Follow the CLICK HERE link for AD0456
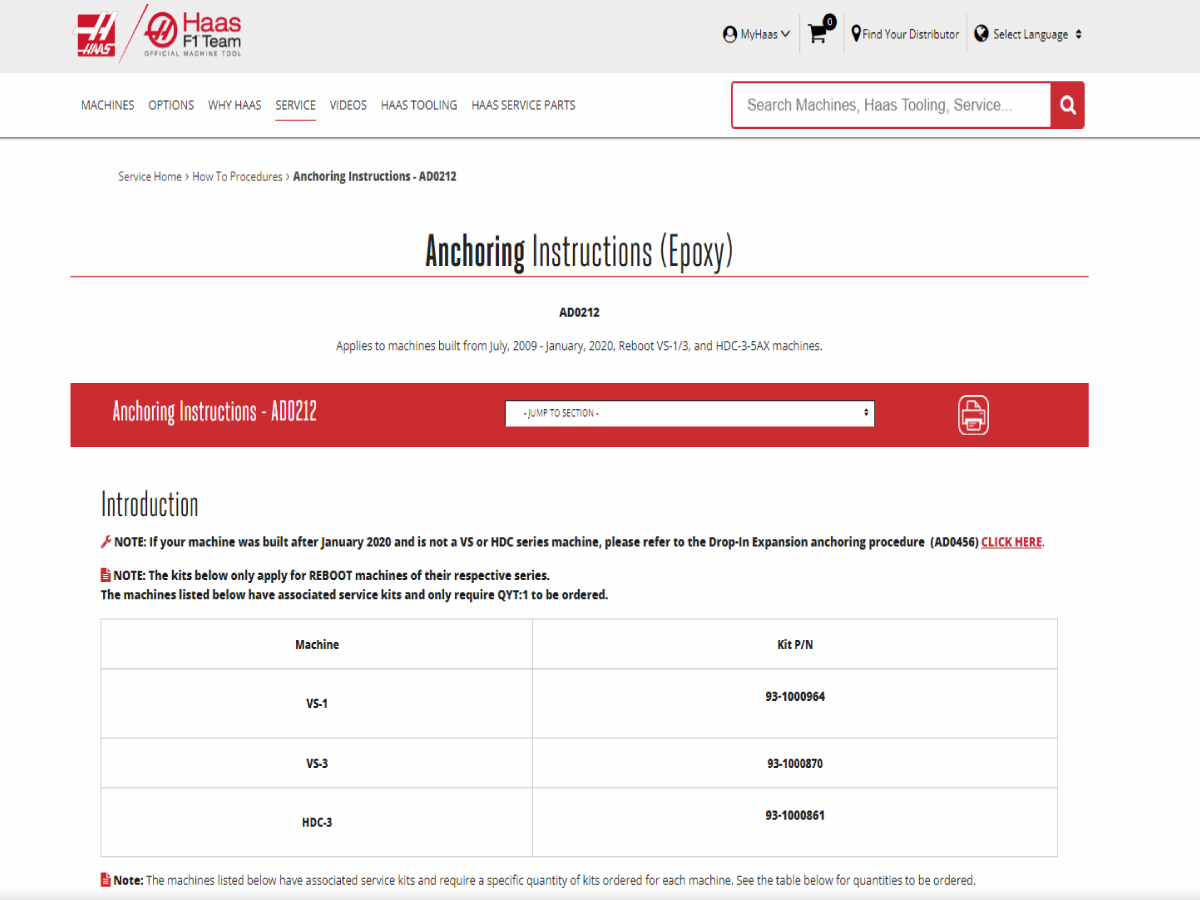1200x900 pixels. [1011, 542]
